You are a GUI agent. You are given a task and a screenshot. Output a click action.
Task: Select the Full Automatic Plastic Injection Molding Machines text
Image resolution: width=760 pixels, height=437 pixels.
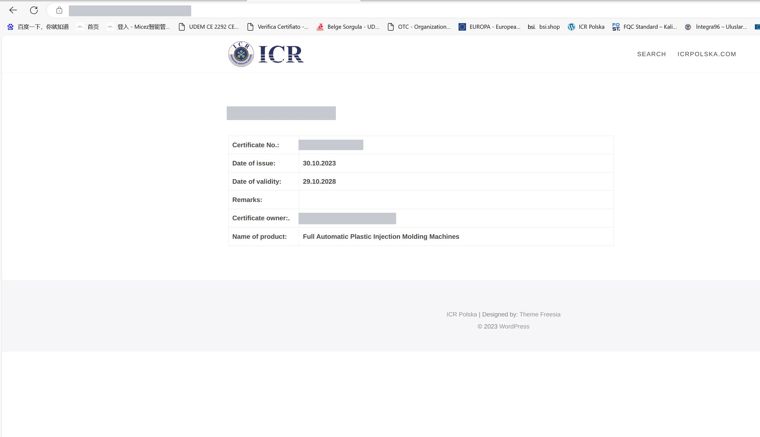[x=380, y=236]
